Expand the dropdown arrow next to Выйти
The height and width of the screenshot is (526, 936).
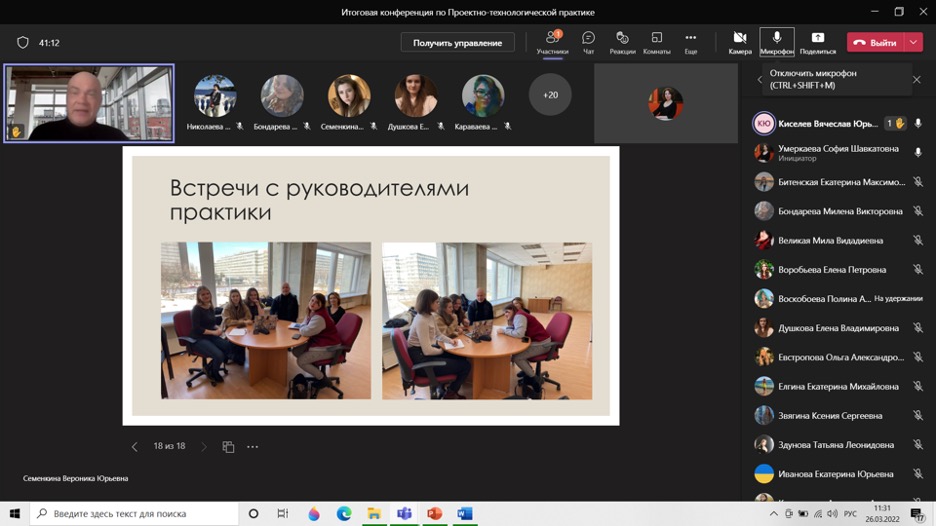point(914,43)
